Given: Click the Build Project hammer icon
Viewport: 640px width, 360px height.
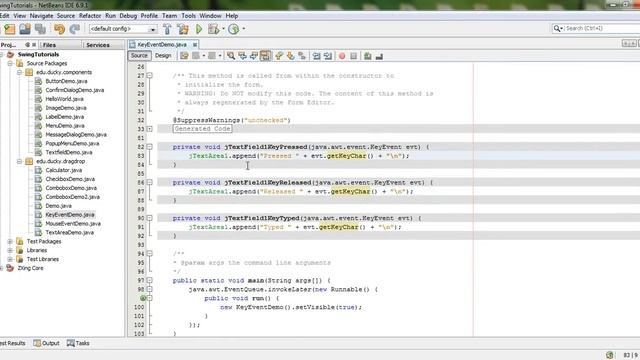Looking at the screenshot, I should click(x=167, y=29).
